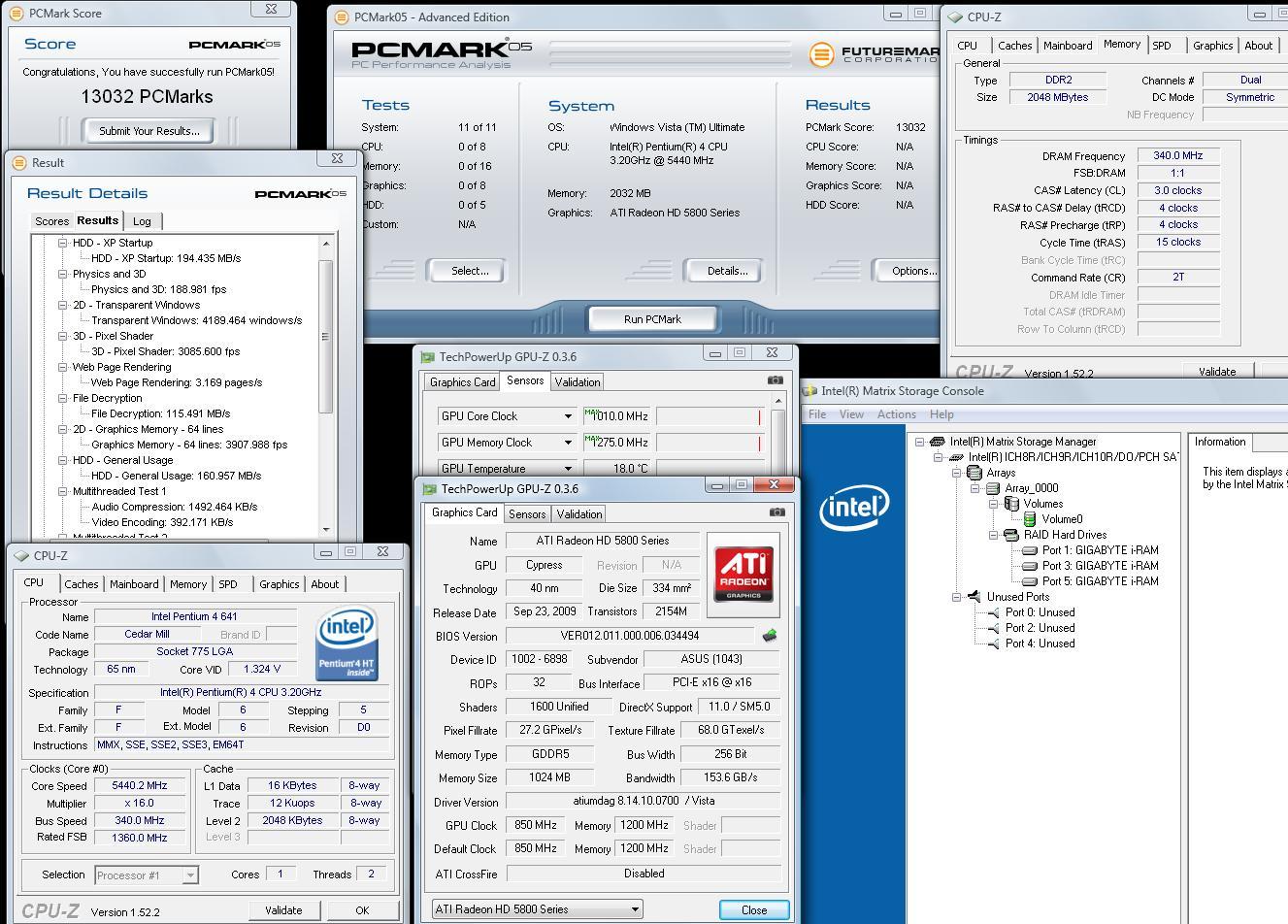Collapse the Intel(R) Matrix Storage Manager root node

click(919, 442)
